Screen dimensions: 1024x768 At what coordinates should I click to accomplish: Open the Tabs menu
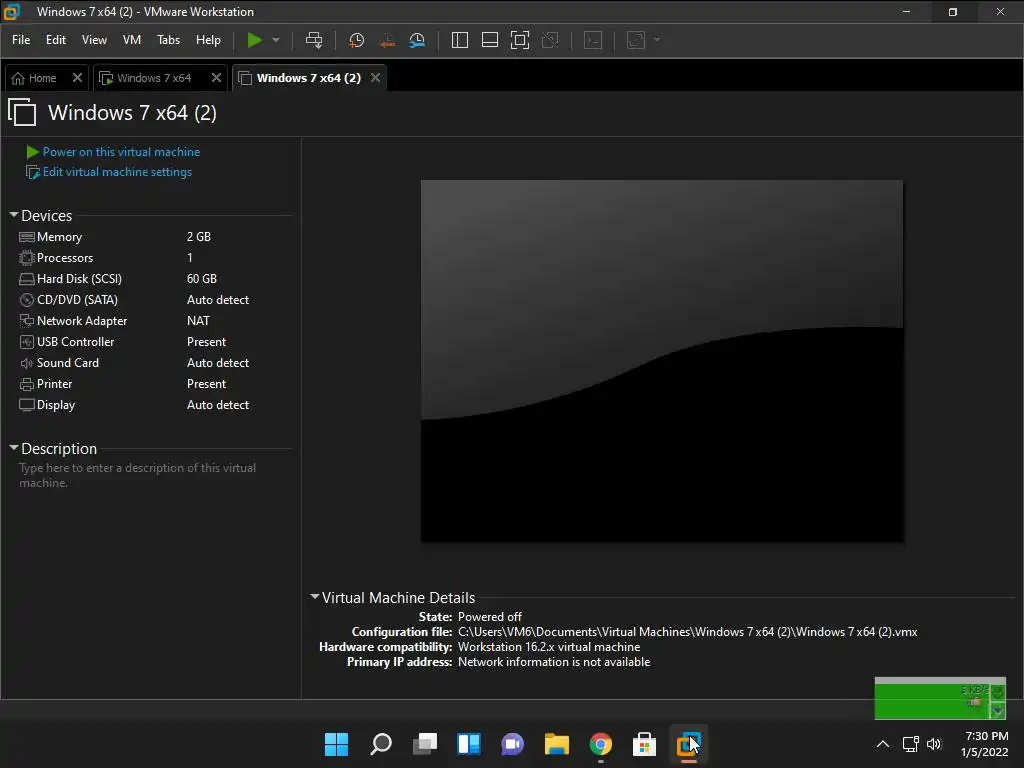coord(168,40)
